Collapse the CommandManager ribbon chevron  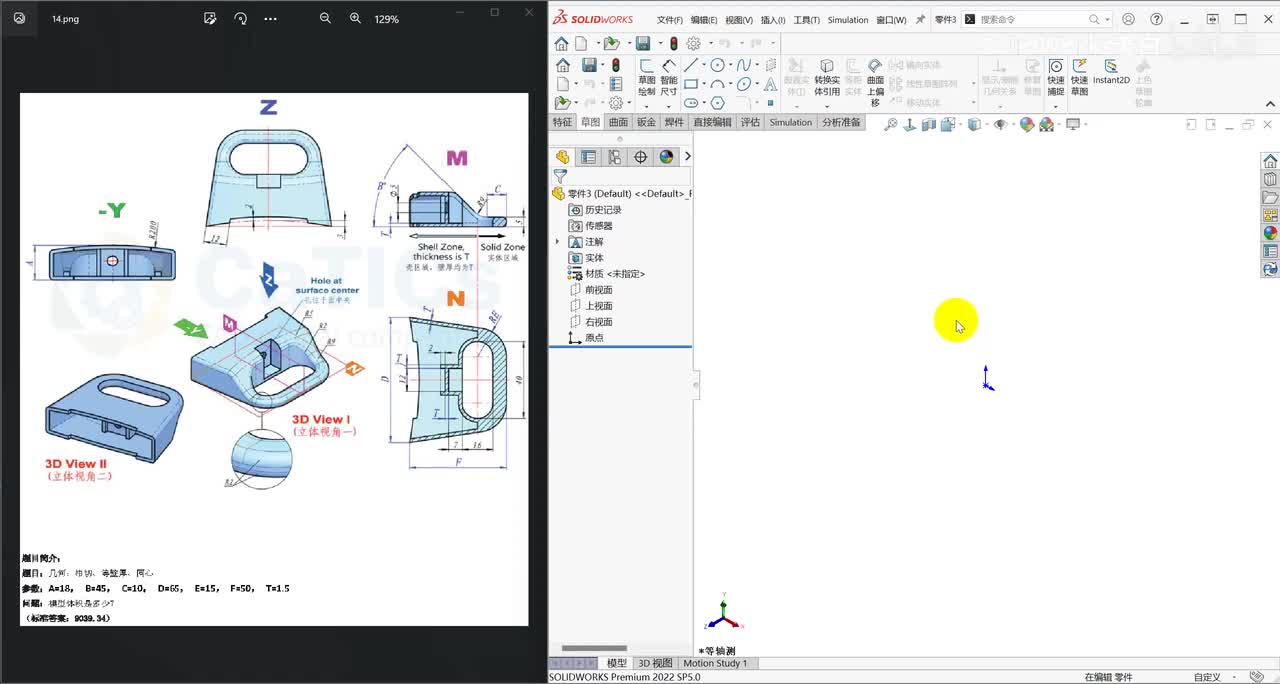coord(1271,103)
